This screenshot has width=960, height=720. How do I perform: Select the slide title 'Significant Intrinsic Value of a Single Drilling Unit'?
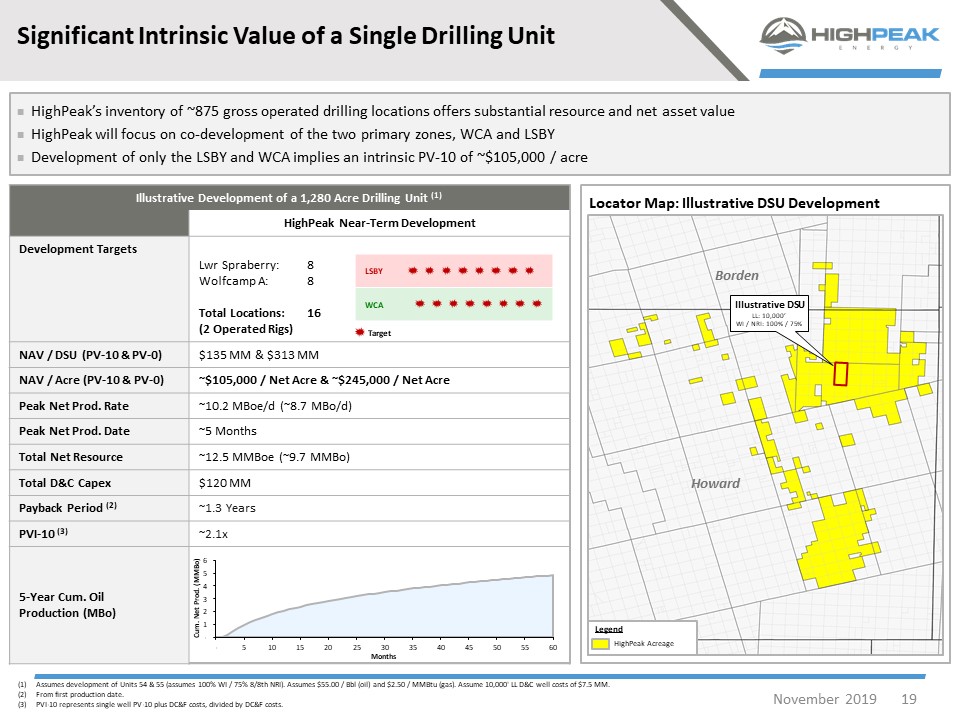tap(286, 36)
